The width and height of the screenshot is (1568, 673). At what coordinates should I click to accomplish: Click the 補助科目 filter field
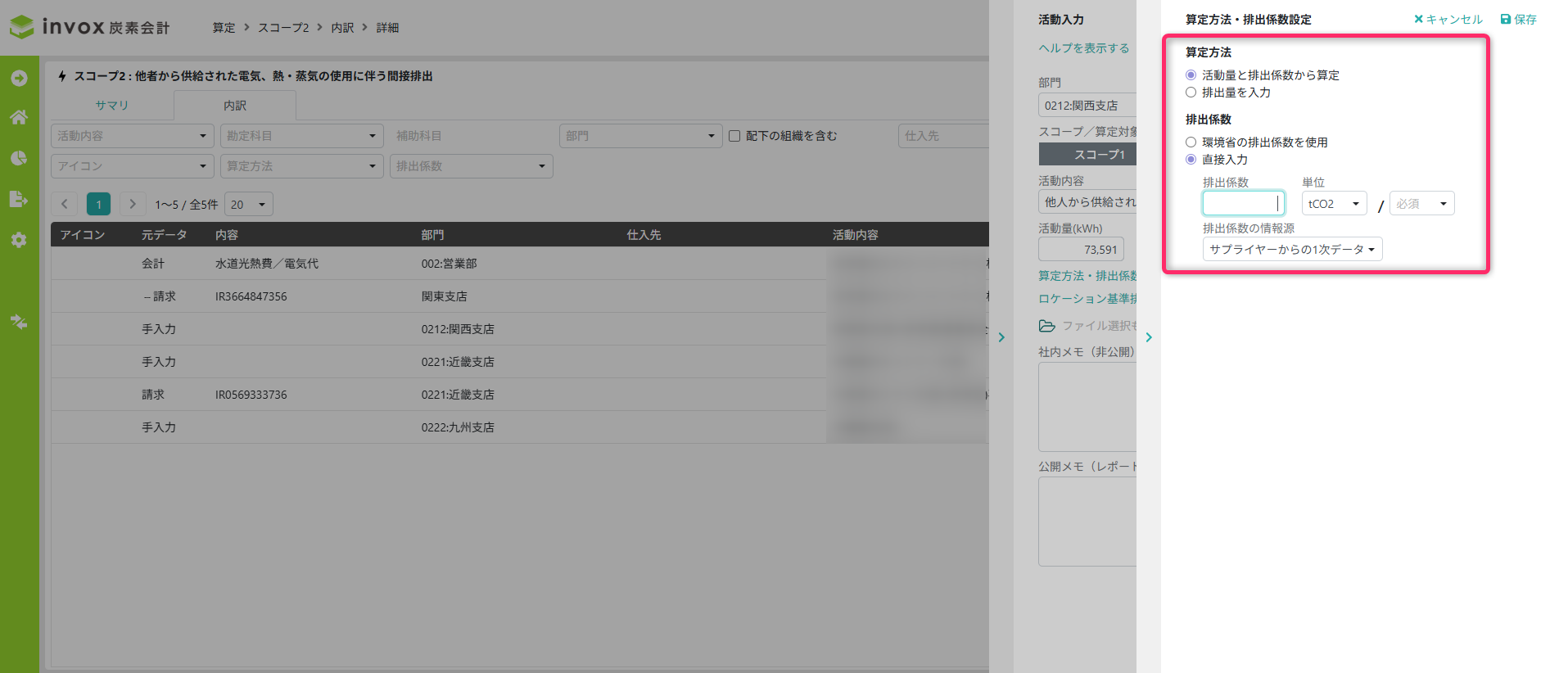[472, 136]
